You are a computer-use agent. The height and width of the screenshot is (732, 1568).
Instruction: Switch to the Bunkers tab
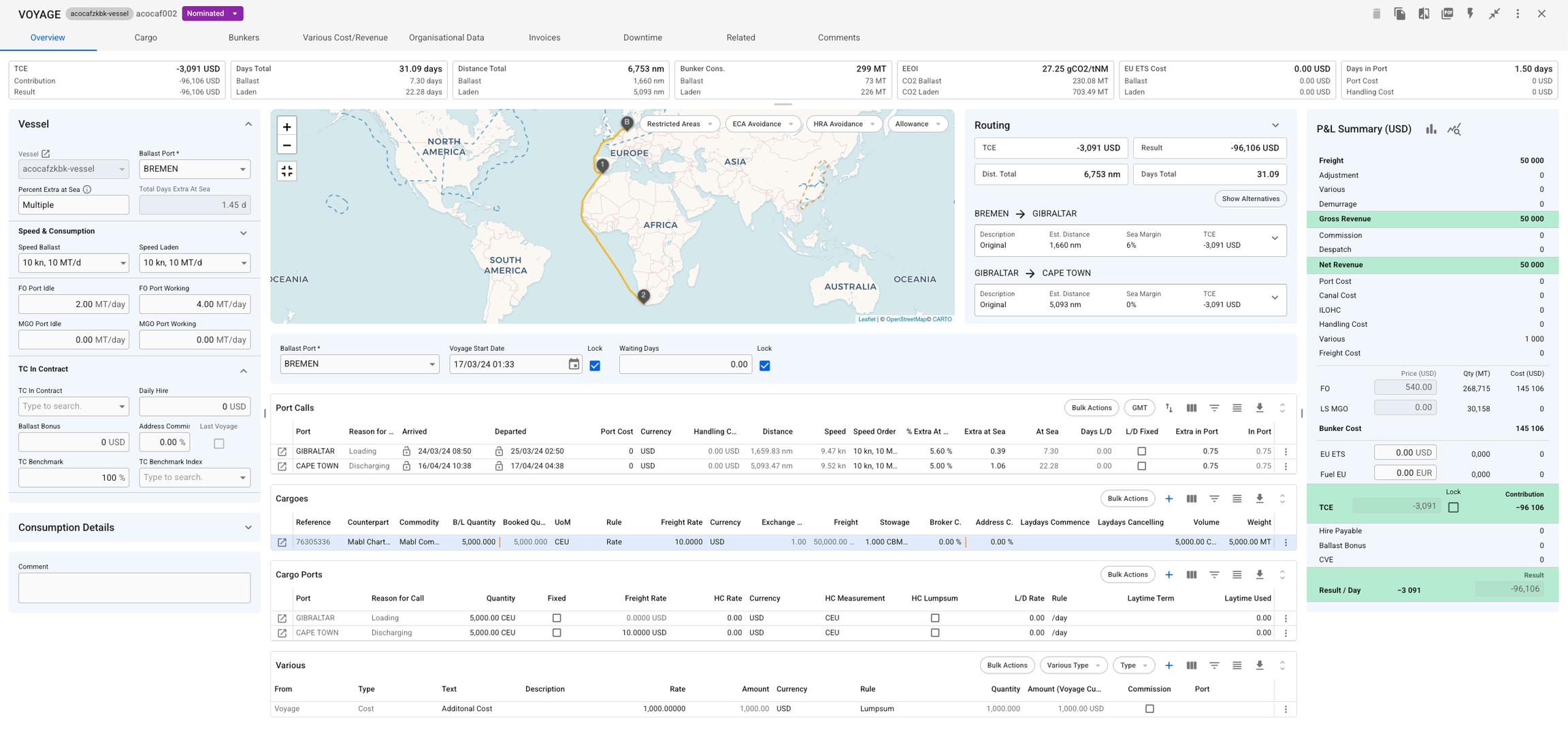pyautogui.click(x=244, y=37)
